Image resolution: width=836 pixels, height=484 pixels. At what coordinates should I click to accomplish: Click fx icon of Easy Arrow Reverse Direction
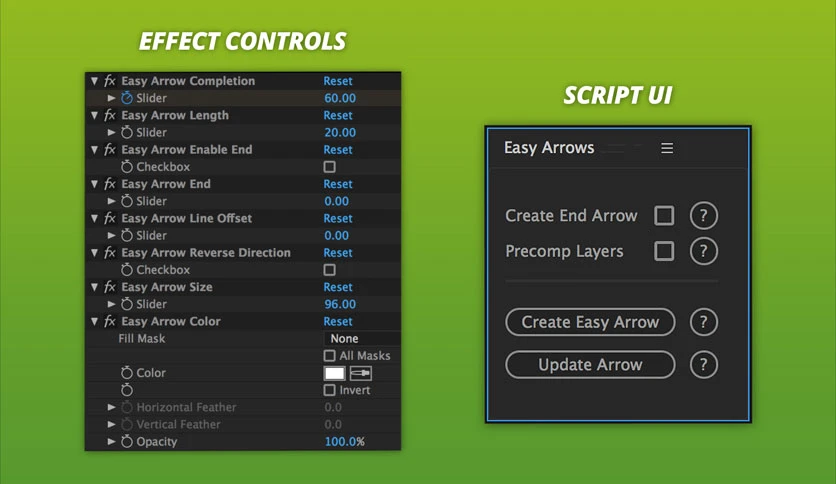(x=110, y=252)
